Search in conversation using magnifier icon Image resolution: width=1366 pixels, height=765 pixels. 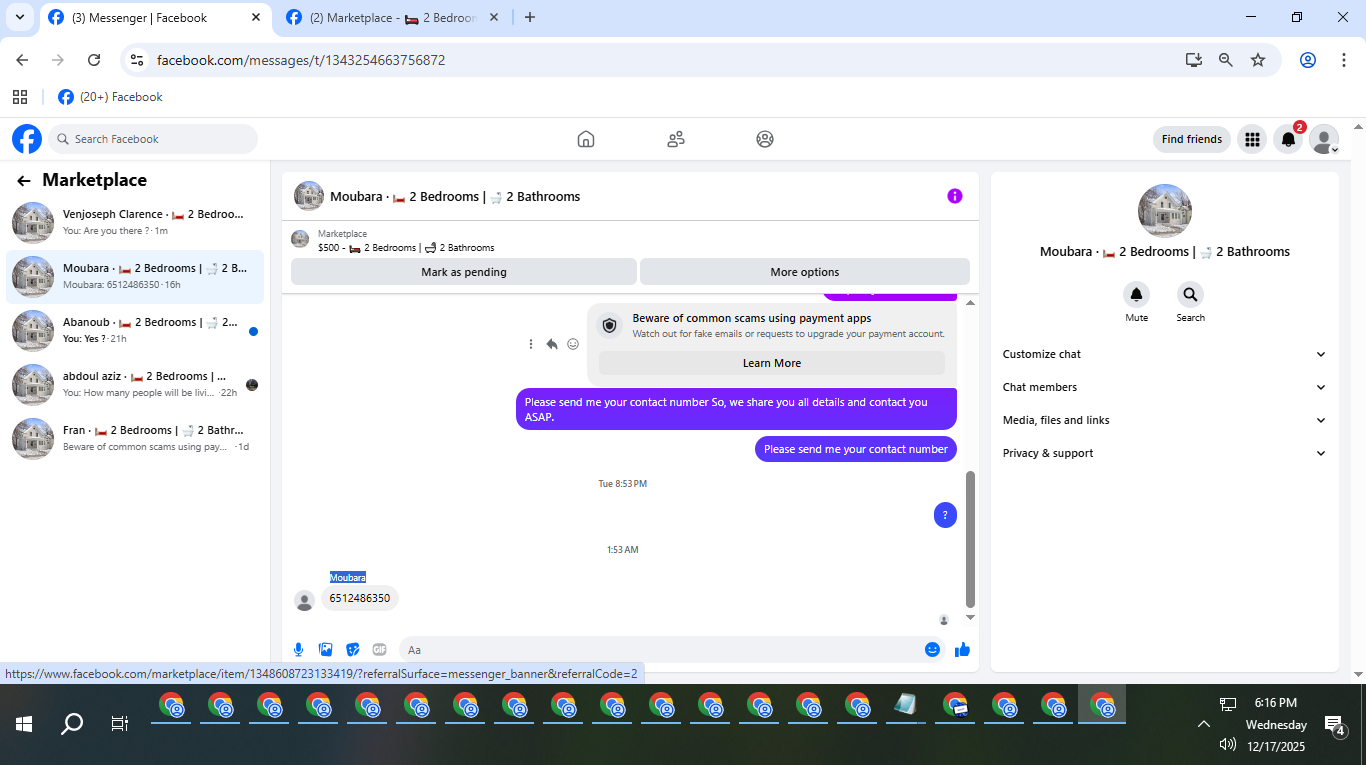(1190, 294)
